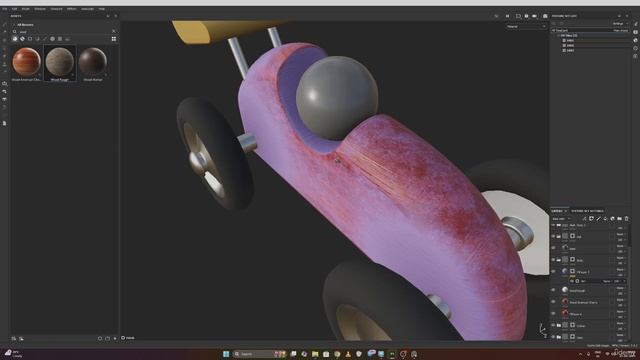
Task: Select the Clone tool in left toolbar
Action: (x=4, y=64)
